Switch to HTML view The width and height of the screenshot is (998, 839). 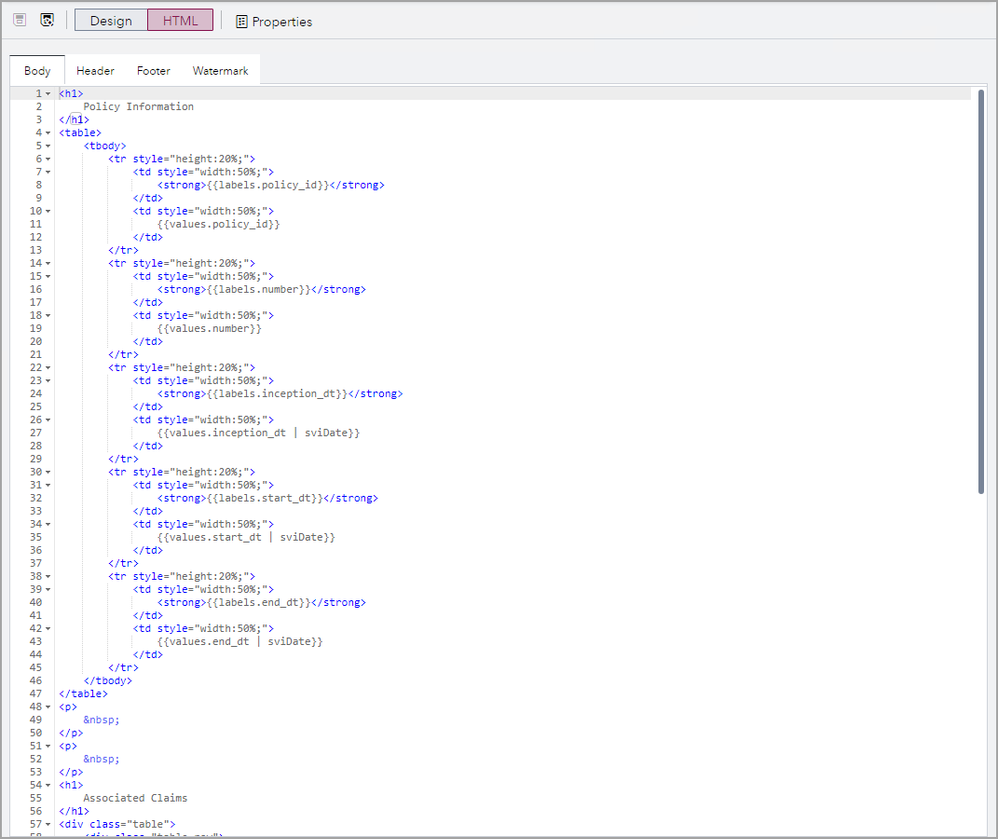point(180,21)
